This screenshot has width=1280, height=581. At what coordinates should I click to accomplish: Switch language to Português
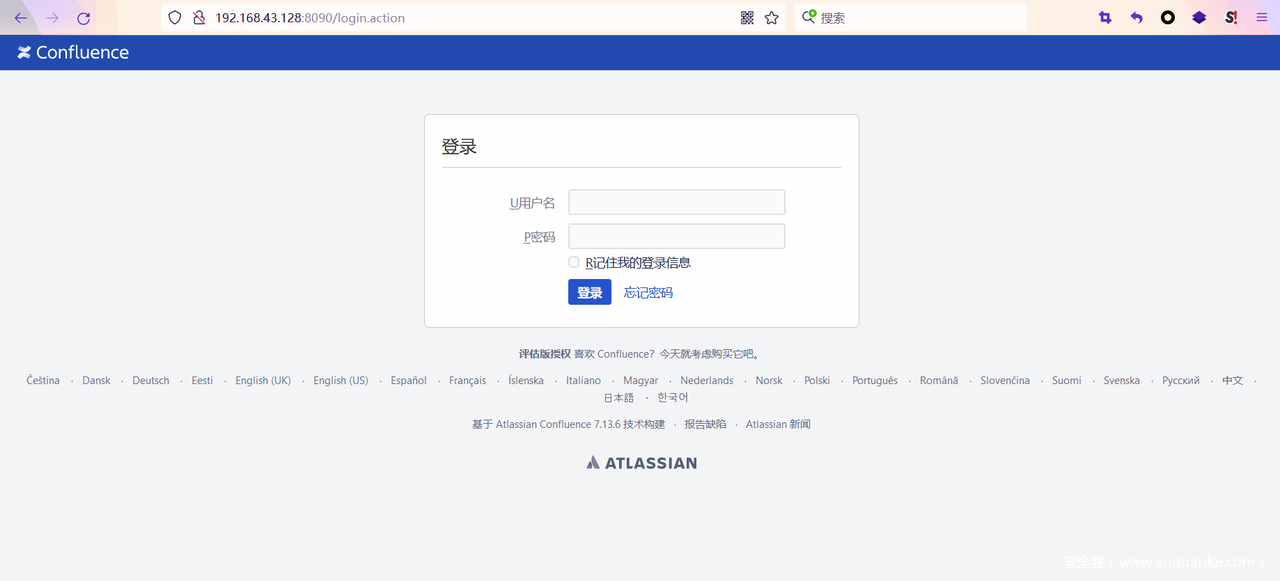(x=875, y=381)
